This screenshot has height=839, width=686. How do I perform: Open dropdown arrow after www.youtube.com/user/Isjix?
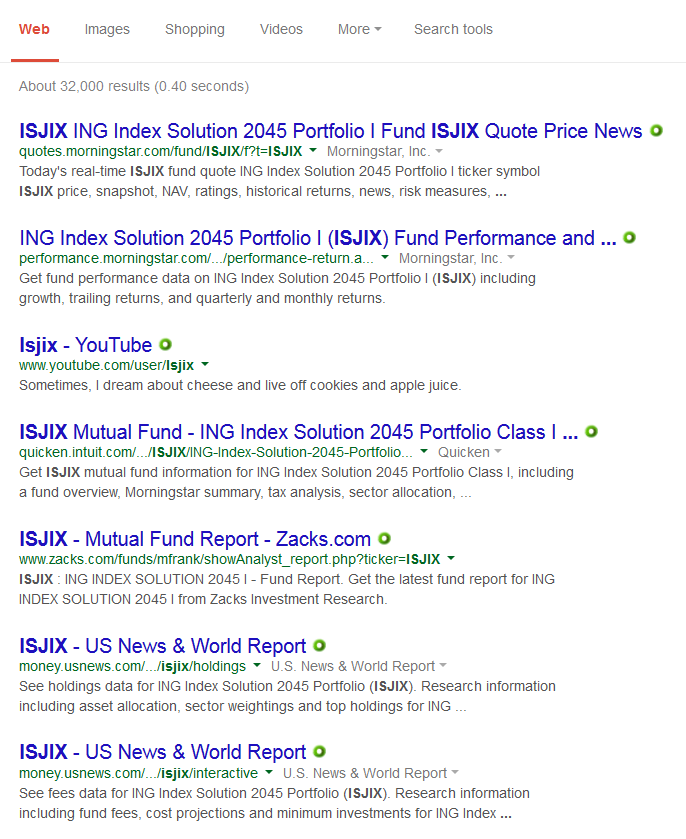(205, 364)
